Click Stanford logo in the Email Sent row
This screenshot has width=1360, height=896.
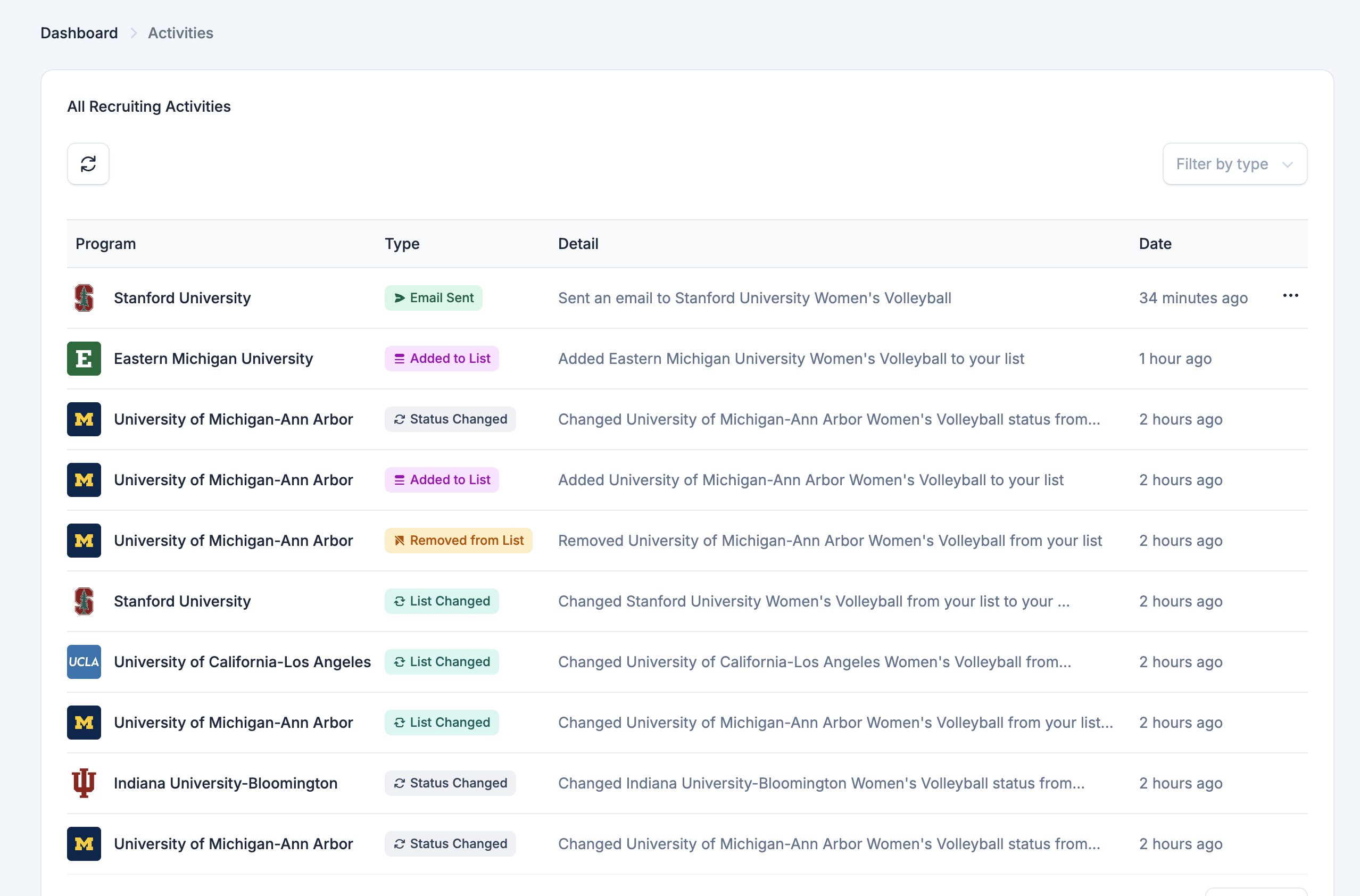coord(84,298)
